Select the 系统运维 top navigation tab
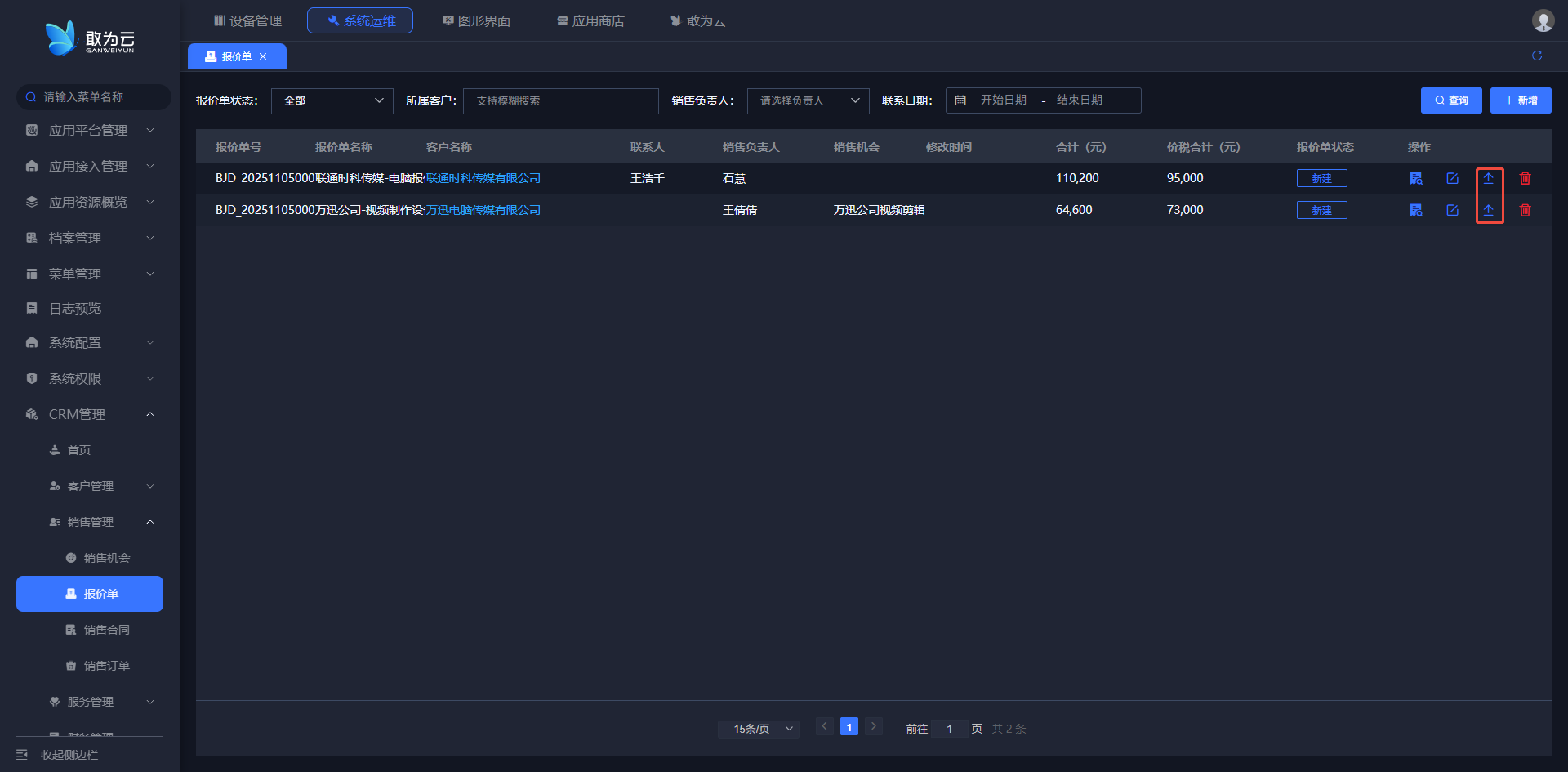The width and height of the screenshot is (1568, 772). 360,20
